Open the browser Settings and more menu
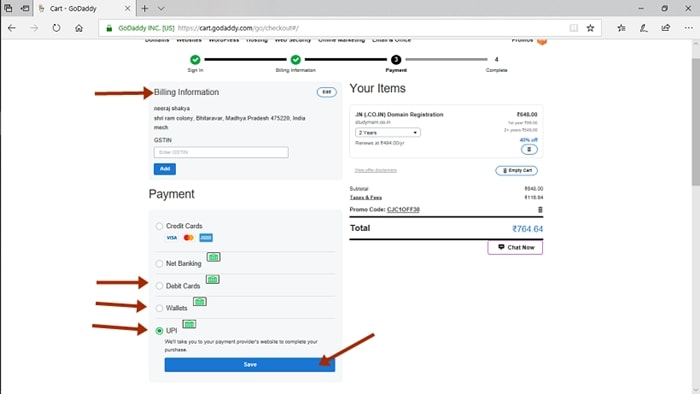700x394 pixels. (x=688, y=28)
